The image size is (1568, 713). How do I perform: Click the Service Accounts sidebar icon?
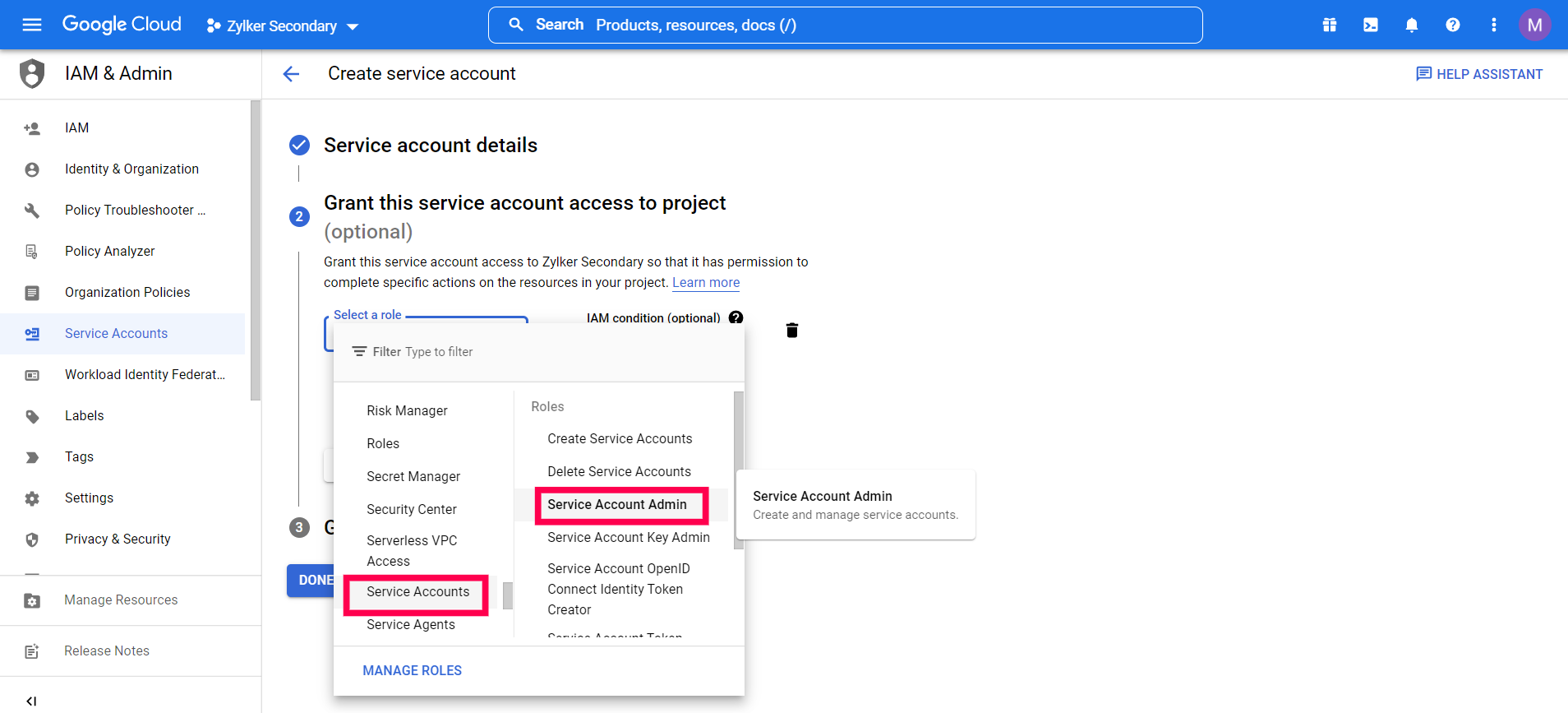[x=32, y=334]
